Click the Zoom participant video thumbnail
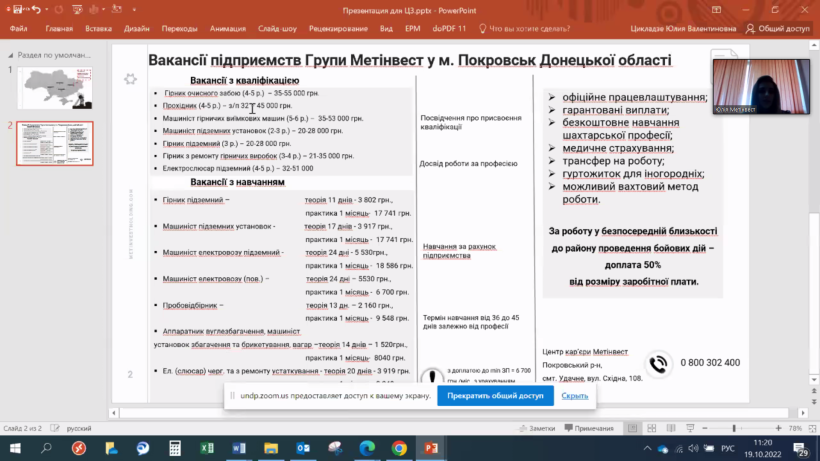820x461 pixels. (761, 86)
